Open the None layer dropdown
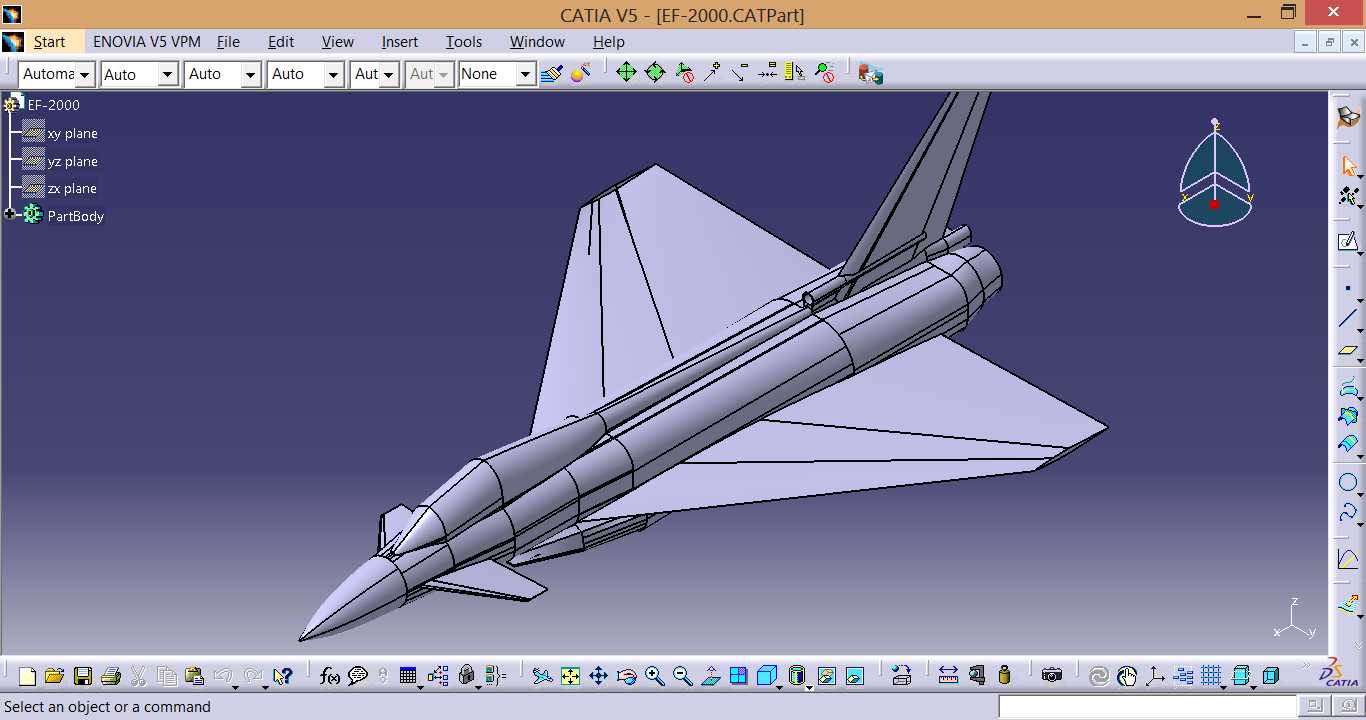 pos(526,74)
